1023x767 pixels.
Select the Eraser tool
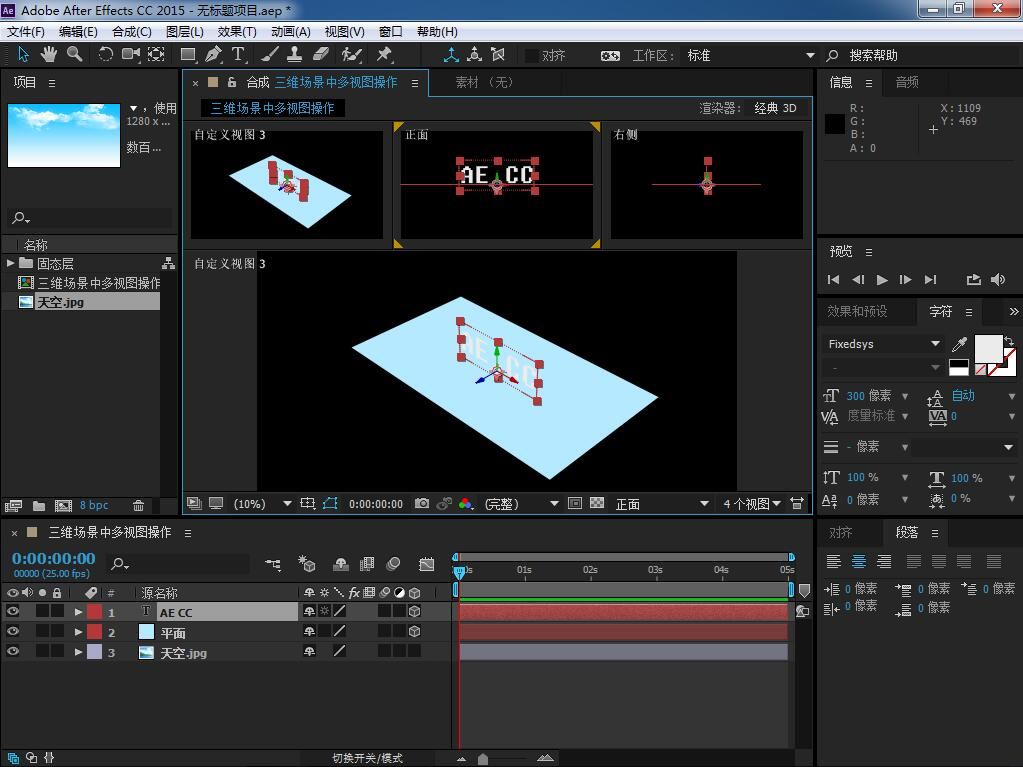[x=320, y=55]
